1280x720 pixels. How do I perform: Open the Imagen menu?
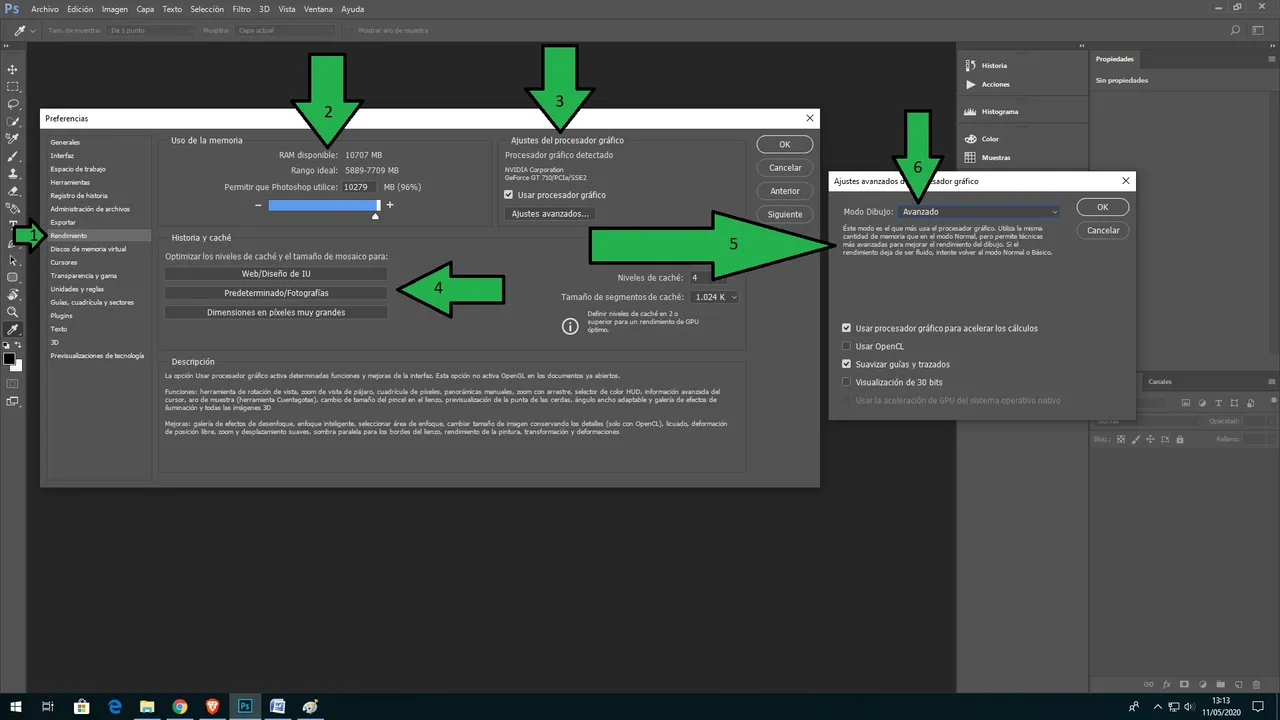[114, 9]
